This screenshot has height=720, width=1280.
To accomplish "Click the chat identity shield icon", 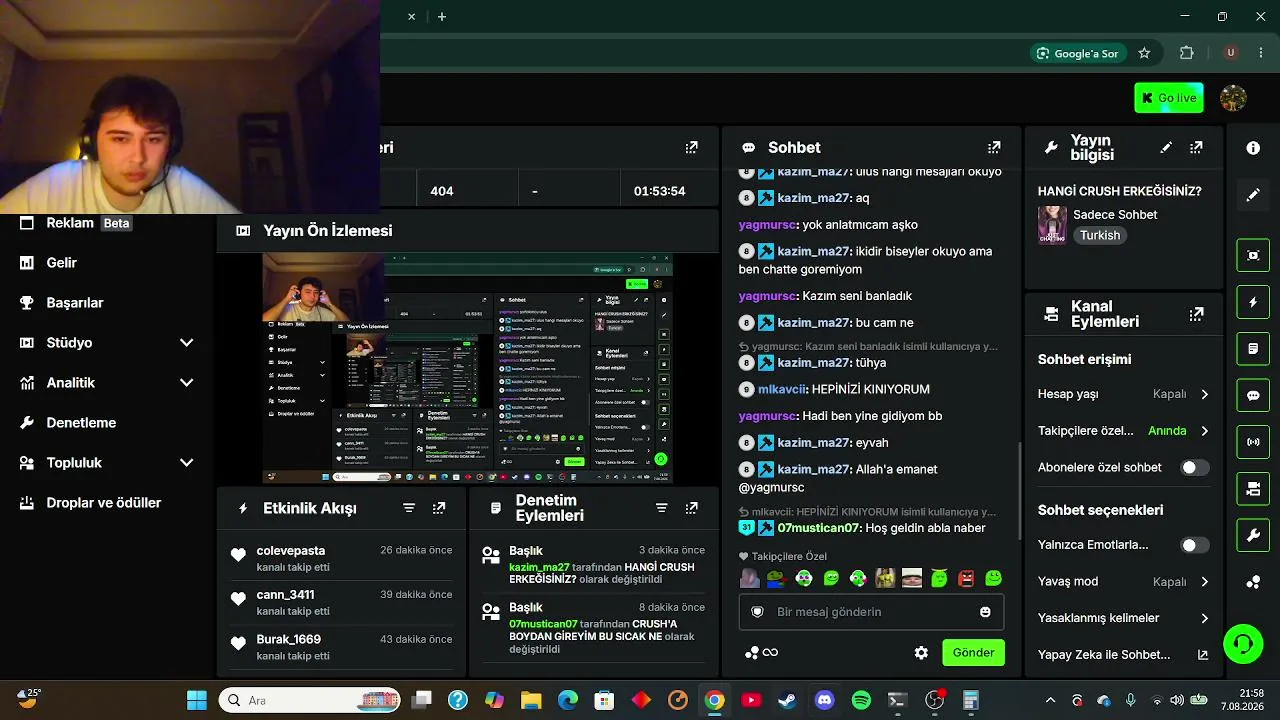I will pyautogui.click(x=757, y=612).
